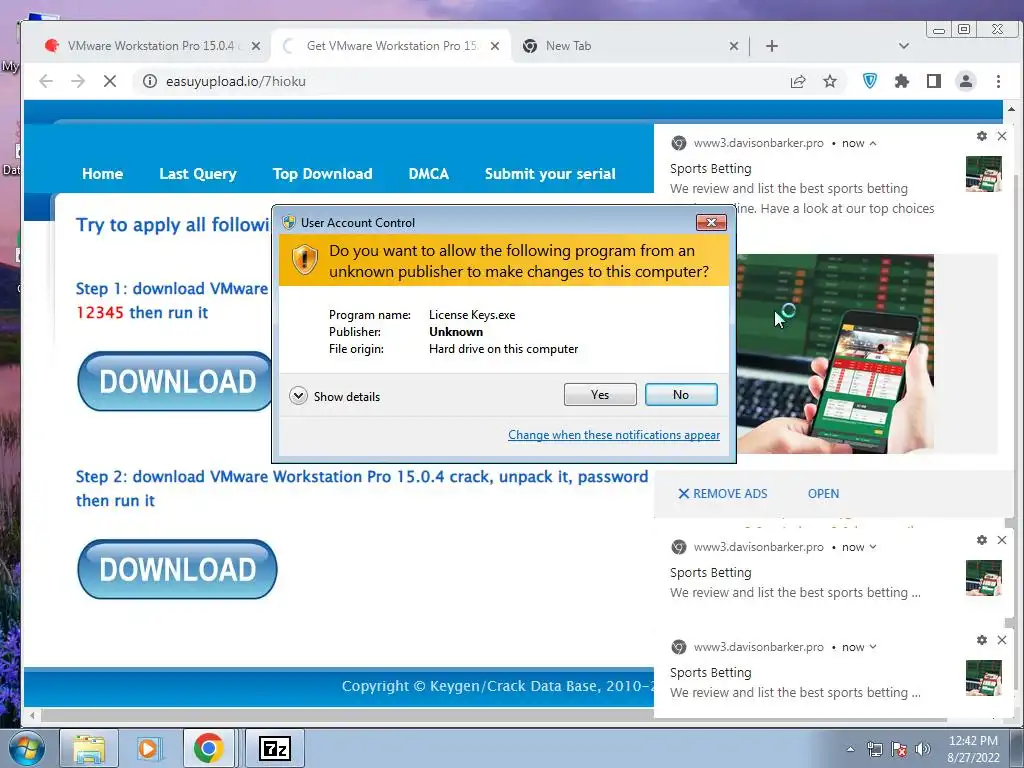This screenshot has height=768, width=1024.
Task: Open media player from taskbar
Action: 148,748
